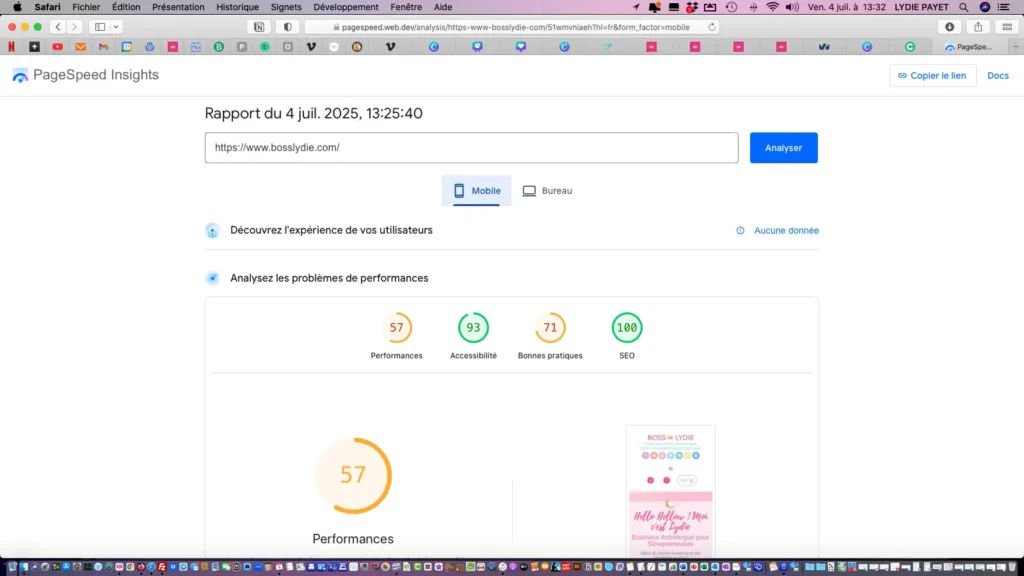The height and width of the screenshot is (576, 1024).
Task: Click the PageSpeed Insights logo
Action: click(85, 75)
